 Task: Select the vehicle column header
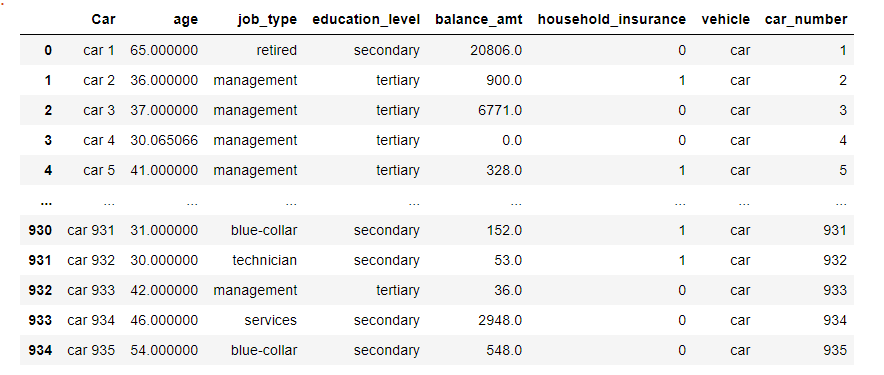pos(726,20)
